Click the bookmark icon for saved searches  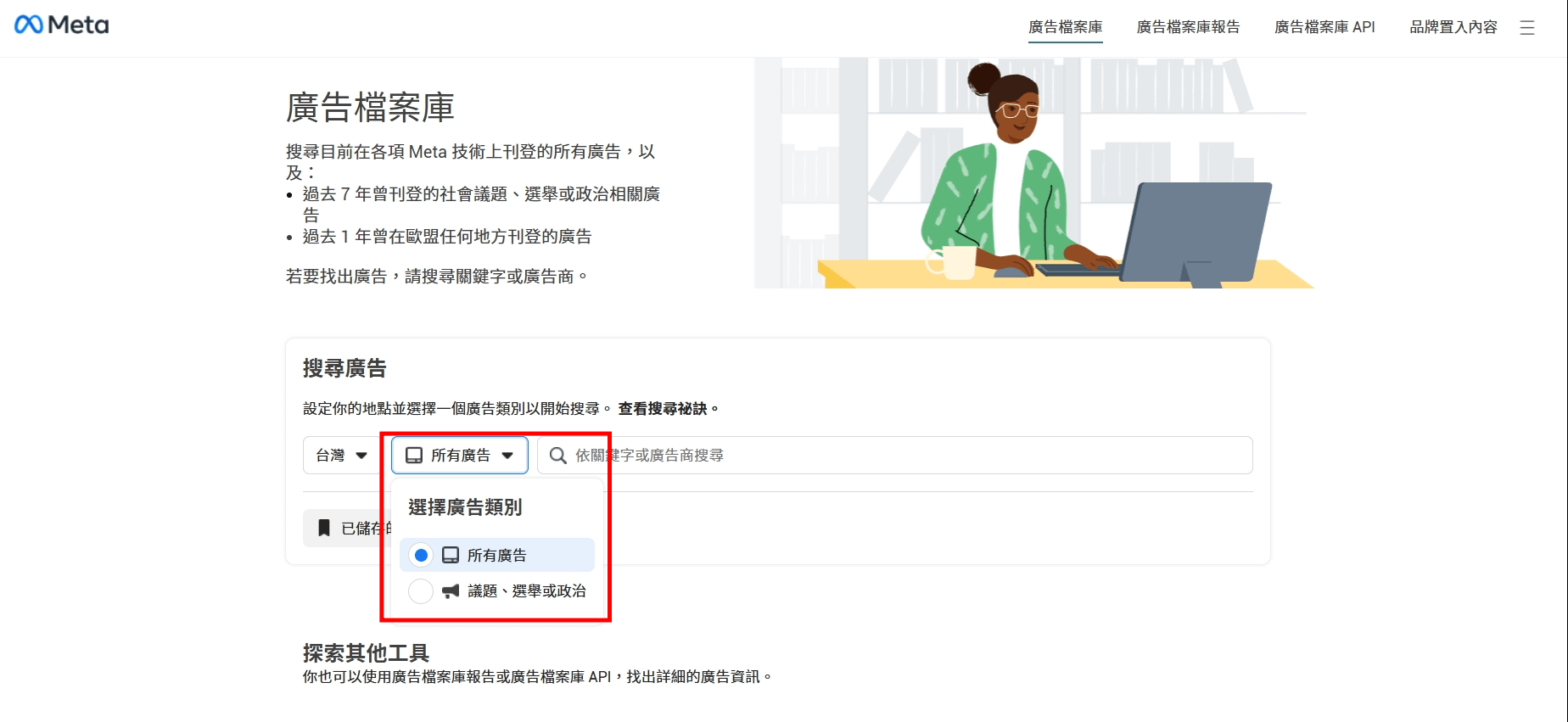(x=324, y=529)
